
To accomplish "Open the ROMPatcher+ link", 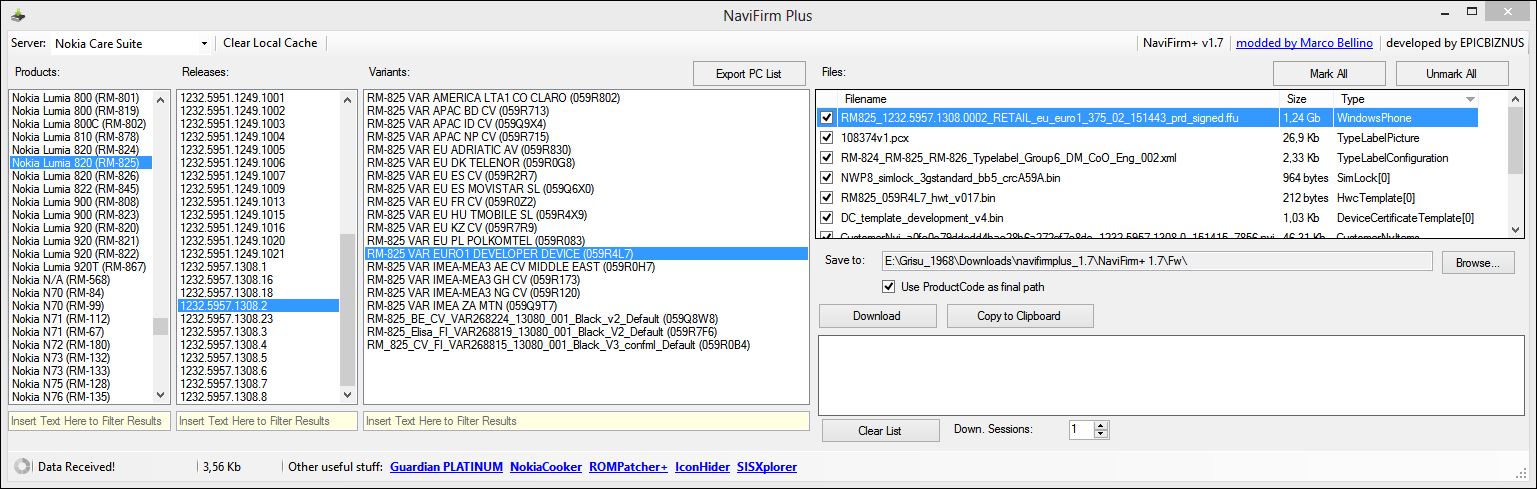I will [628, 467].
